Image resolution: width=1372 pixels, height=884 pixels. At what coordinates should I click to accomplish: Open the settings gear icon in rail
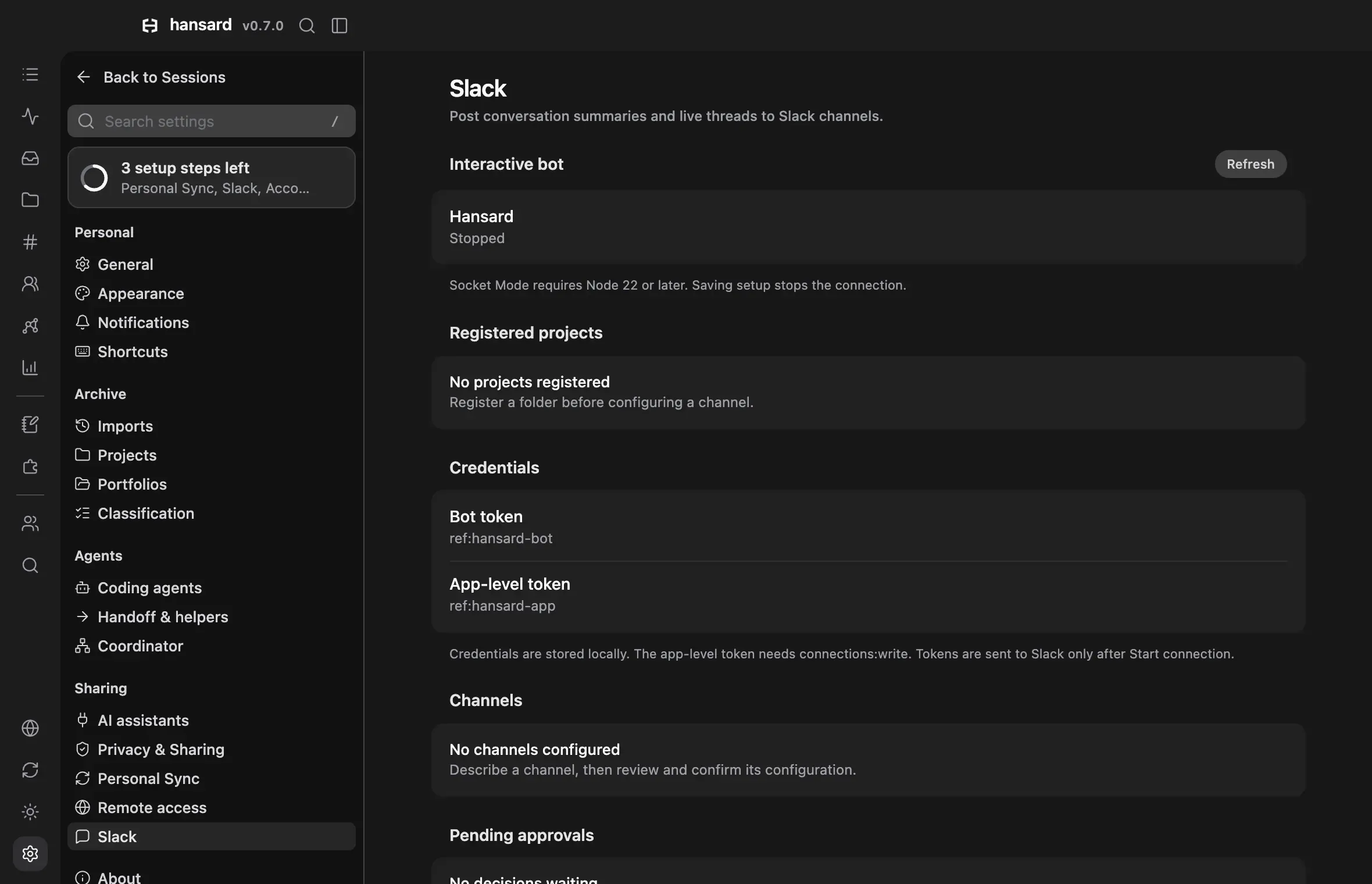tap(30, 854)
